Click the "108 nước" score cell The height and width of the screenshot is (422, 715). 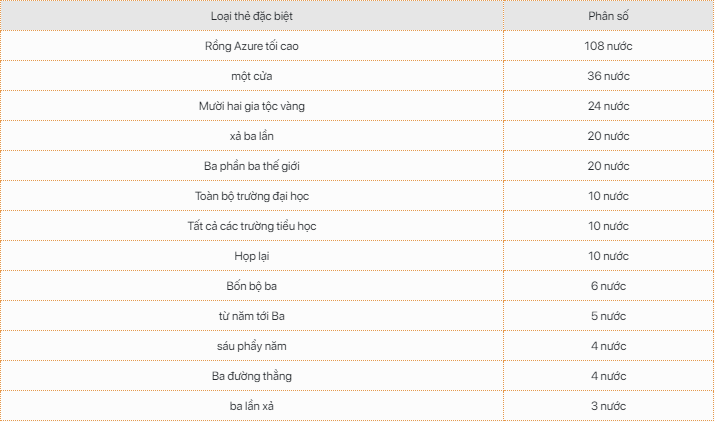tap(608, 46)
